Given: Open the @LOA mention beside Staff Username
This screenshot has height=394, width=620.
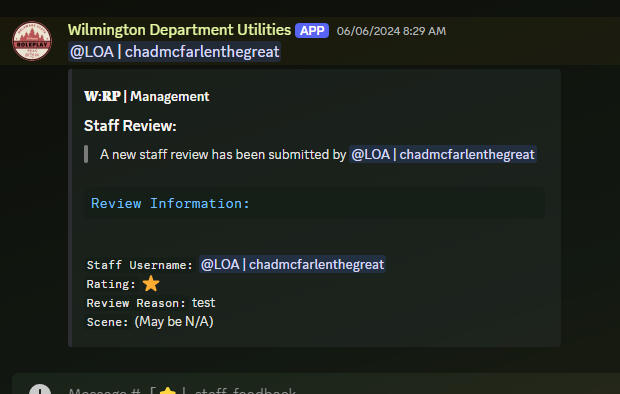Looking at the screenshot, I should click(x=292, y=264).
